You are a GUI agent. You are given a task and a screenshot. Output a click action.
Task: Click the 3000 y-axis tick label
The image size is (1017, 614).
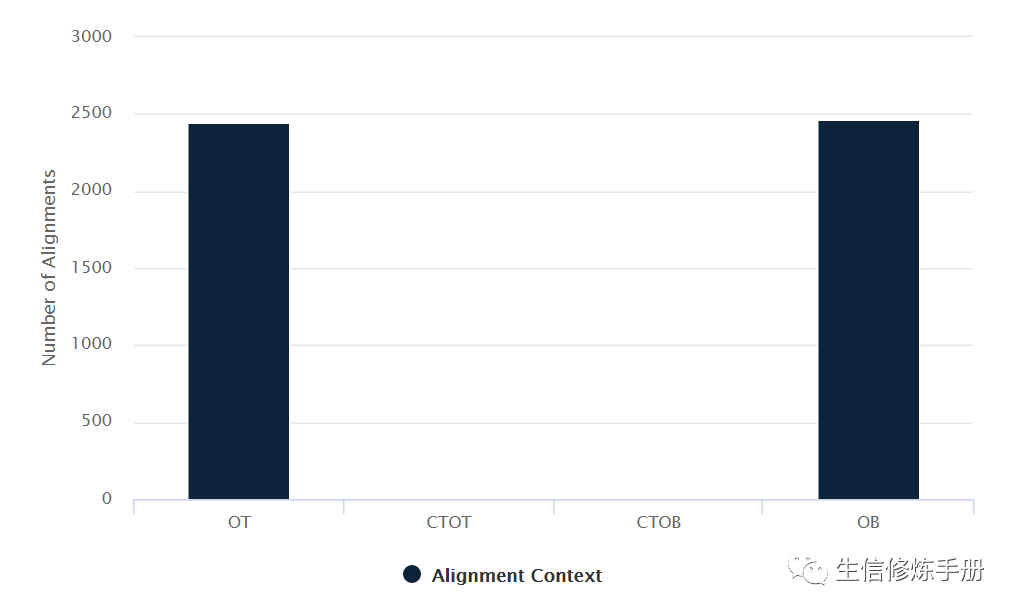pyautogui.click(x=92, y=37)
